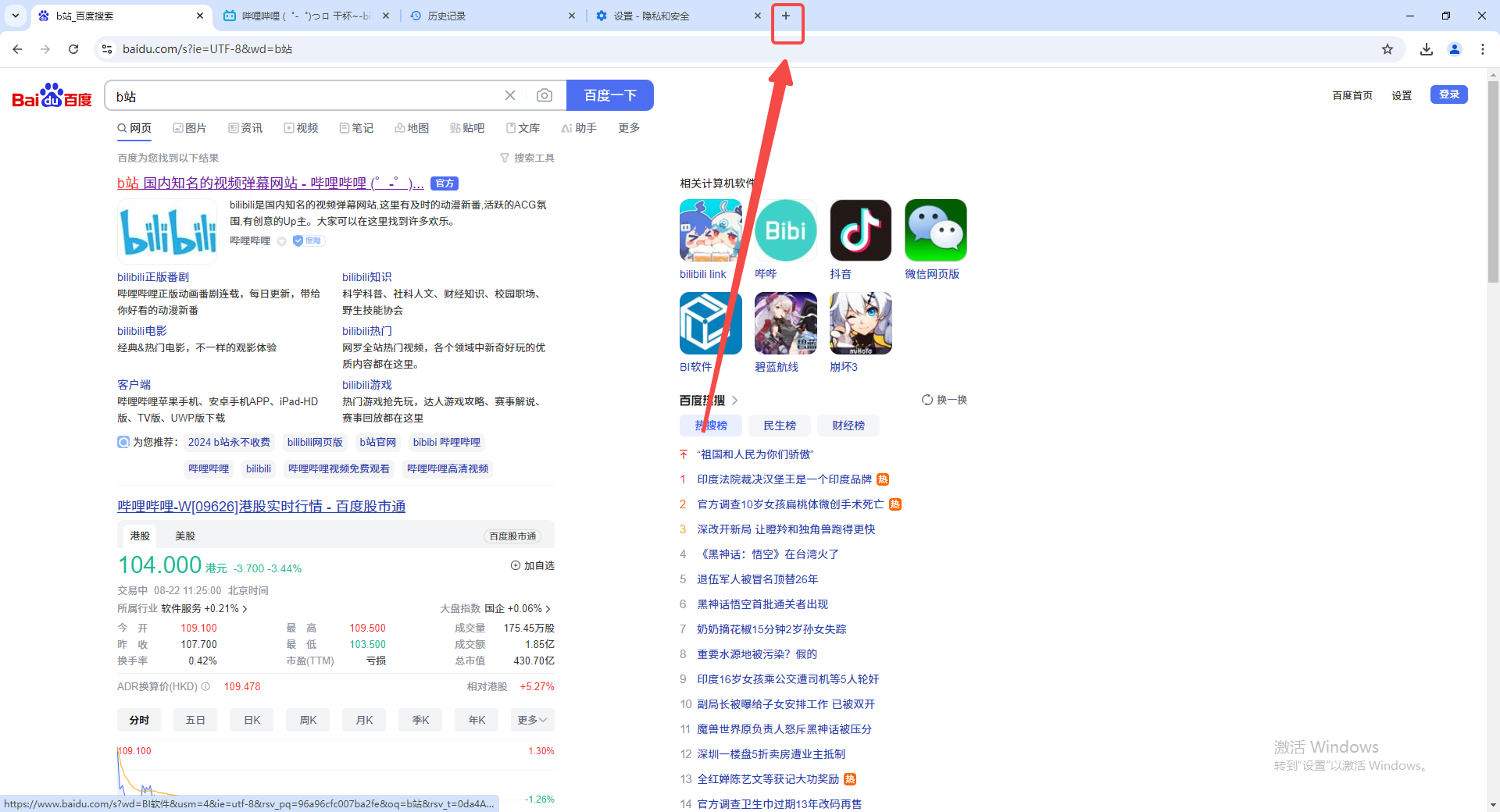Switch to 美股 stock tab
The height and width of the screenshot is (812, 1500).
185,536
